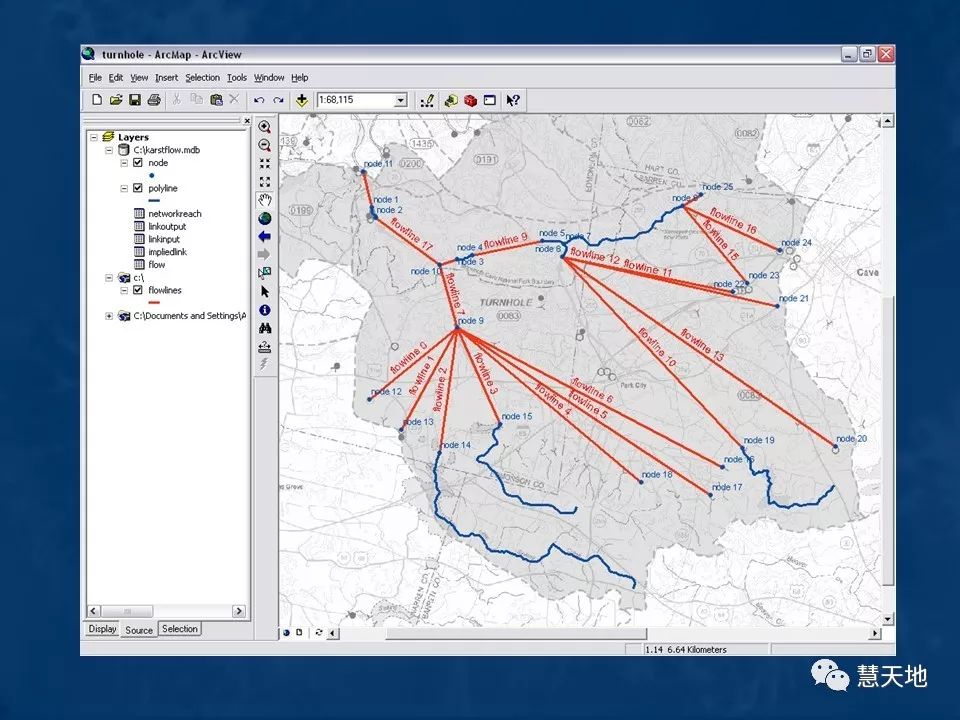The height and width of the screenshot is (720, 960).
Task: Click the Go Back extent arrow
Action: [x=265, y=236]
